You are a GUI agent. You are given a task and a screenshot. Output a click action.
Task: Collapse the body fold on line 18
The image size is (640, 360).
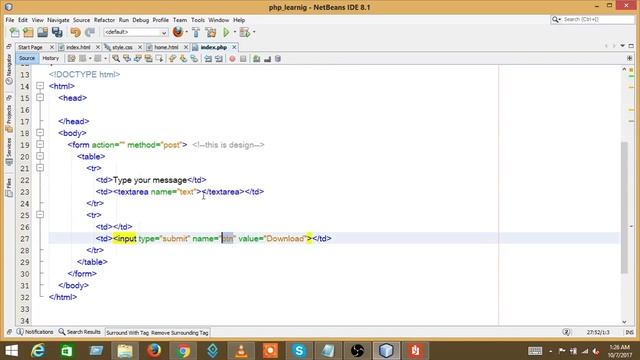click(x=40, y=133)
